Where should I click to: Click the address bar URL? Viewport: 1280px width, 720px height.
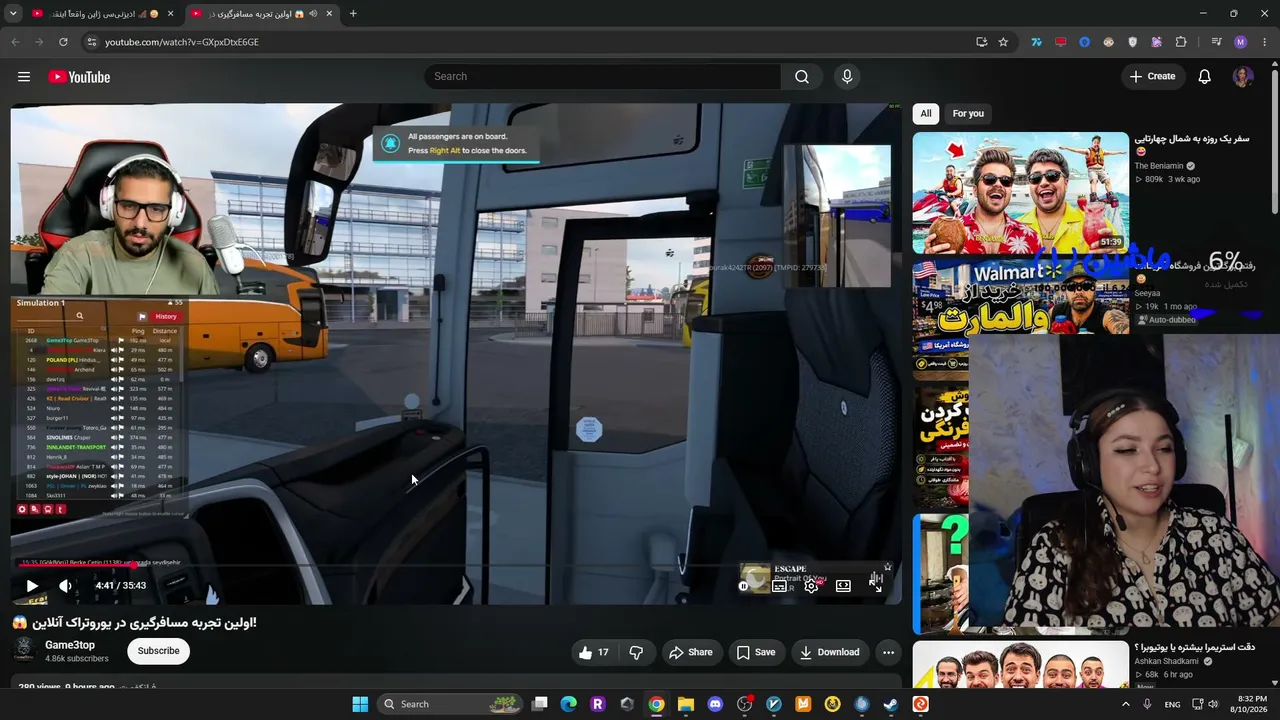coord(181,42)
